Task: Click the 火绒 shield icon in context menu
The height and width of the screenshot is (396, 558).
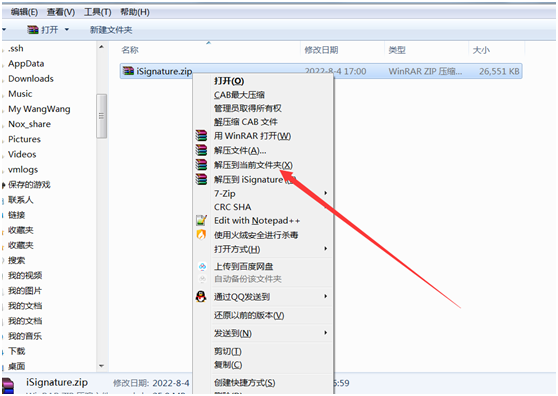Action: [201, 235]
